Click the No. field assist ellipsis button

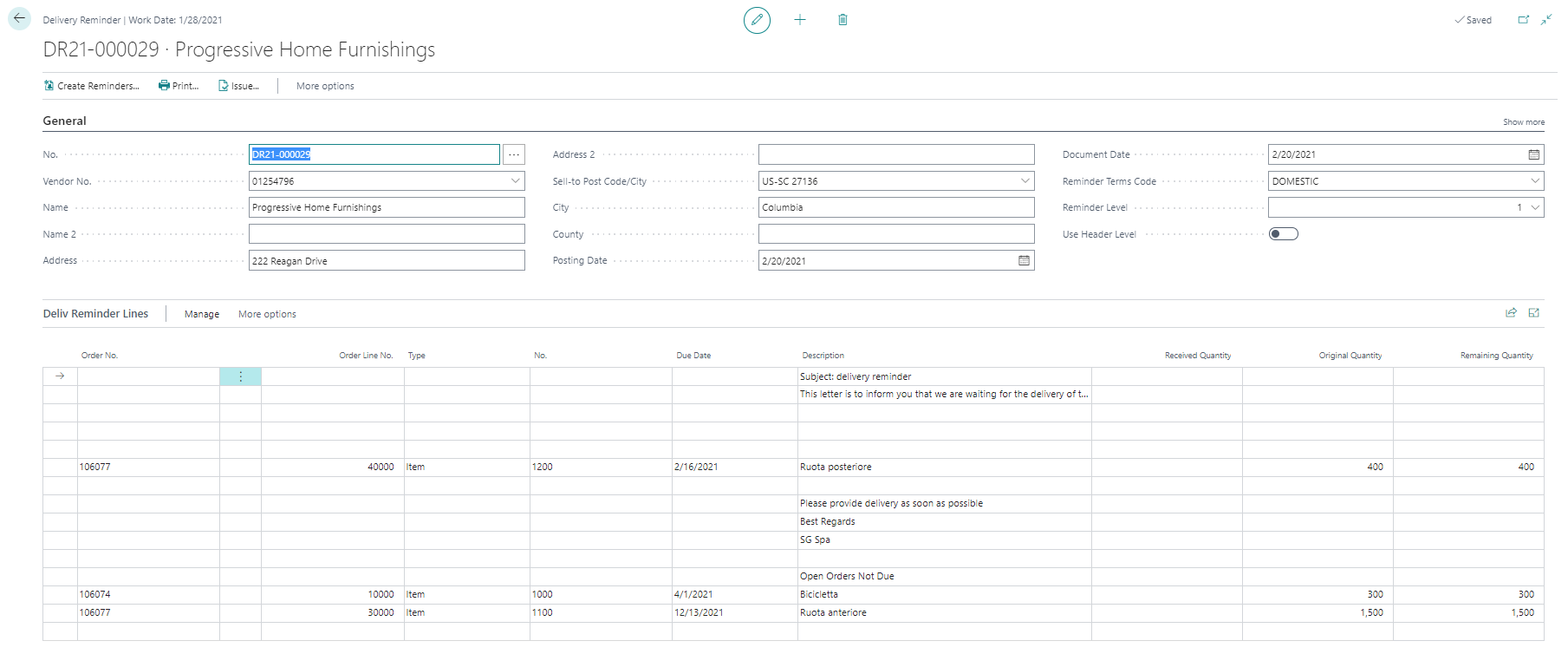(x=514, y=155)
